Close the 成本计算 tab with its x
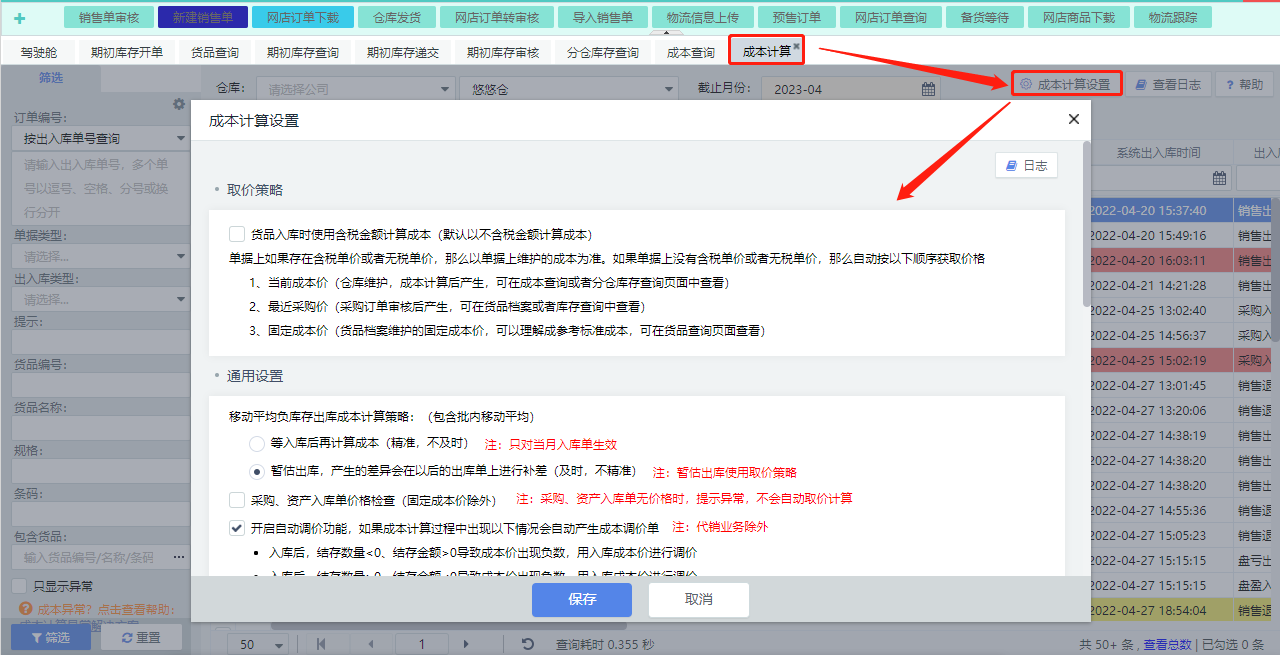This screenshot has width=1280, height=655. [797, 46]
